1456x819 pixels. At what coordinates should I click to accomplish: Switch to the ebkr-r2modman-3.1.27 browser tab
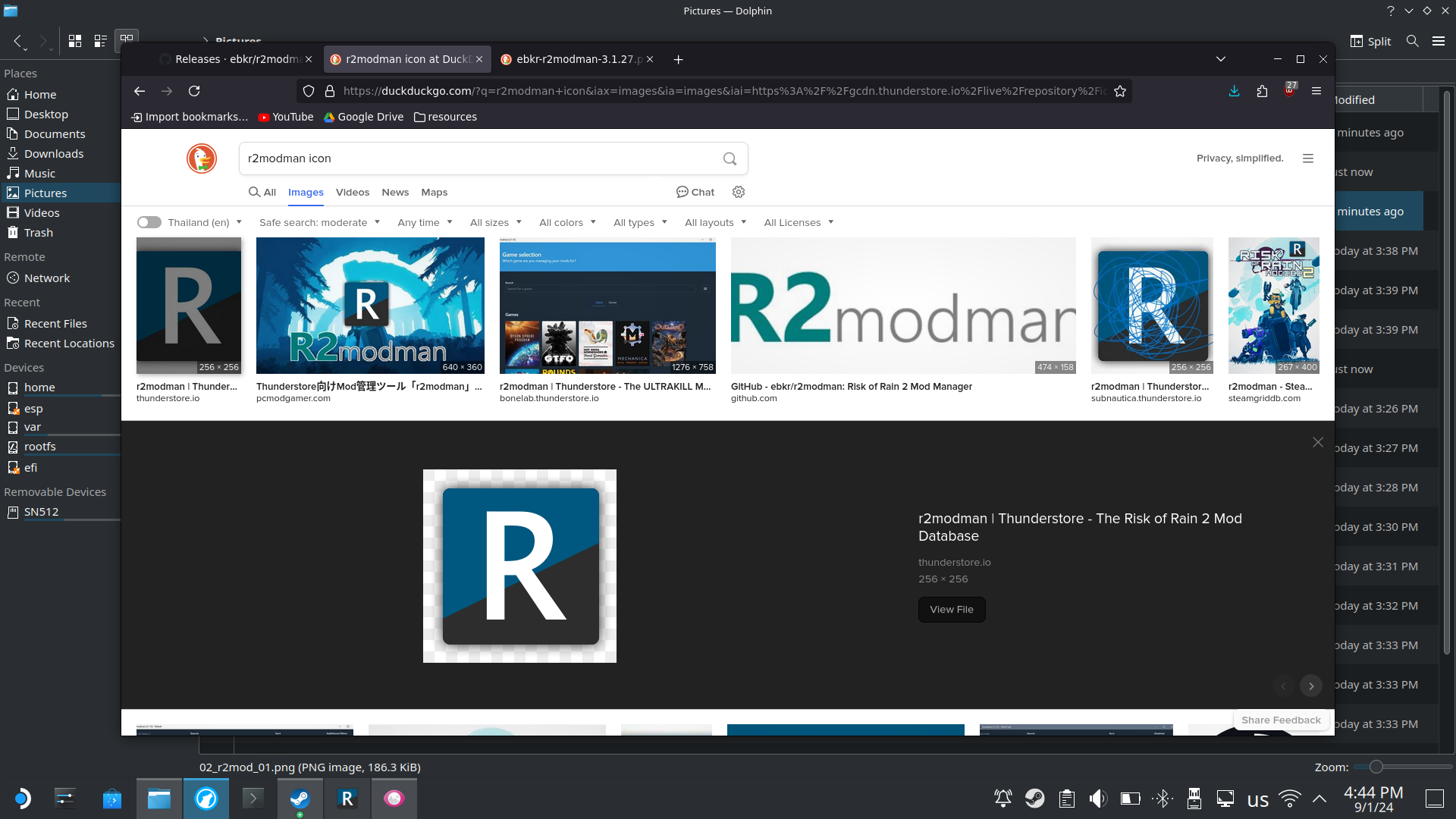coord(577,59)
